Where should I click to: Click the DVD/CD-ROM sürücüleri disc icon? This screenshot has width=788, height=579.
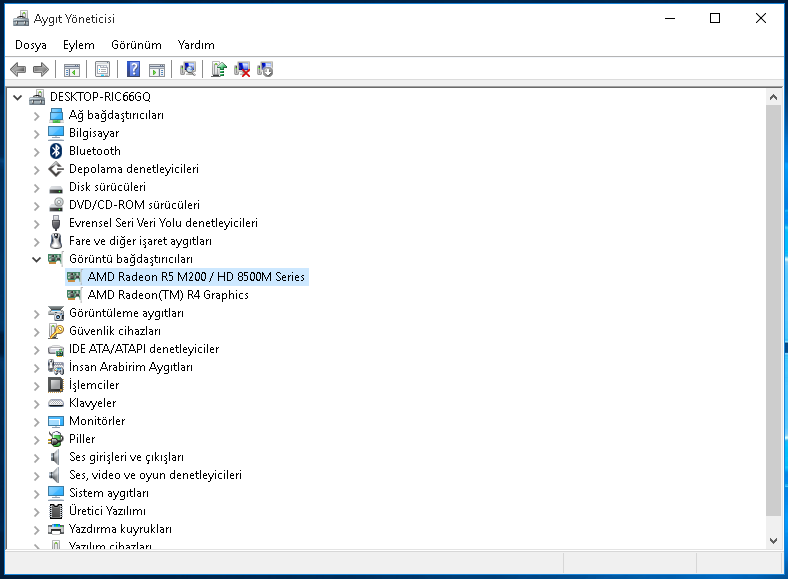click(56, 205)
